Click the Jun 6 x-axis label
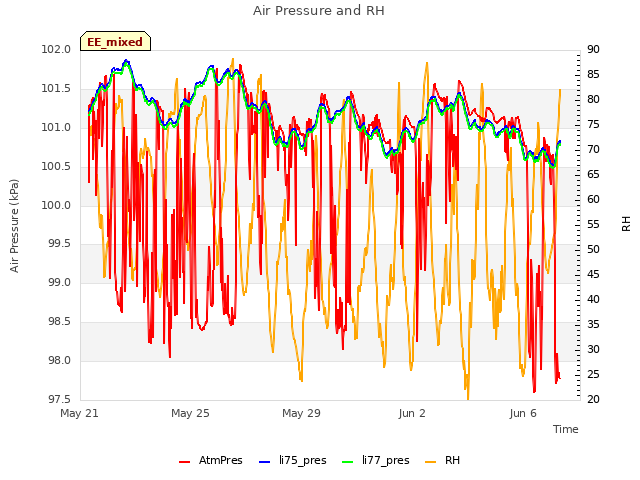Viewport: 640px width, 480px height. (523, 413)
